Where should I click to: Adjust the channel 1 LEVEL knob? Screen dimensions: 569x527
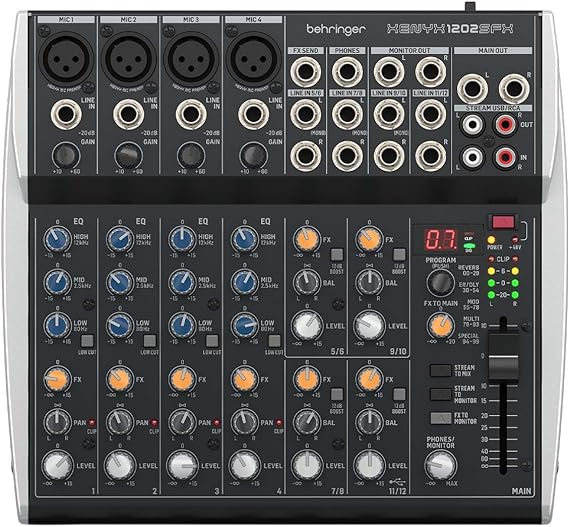57,465
